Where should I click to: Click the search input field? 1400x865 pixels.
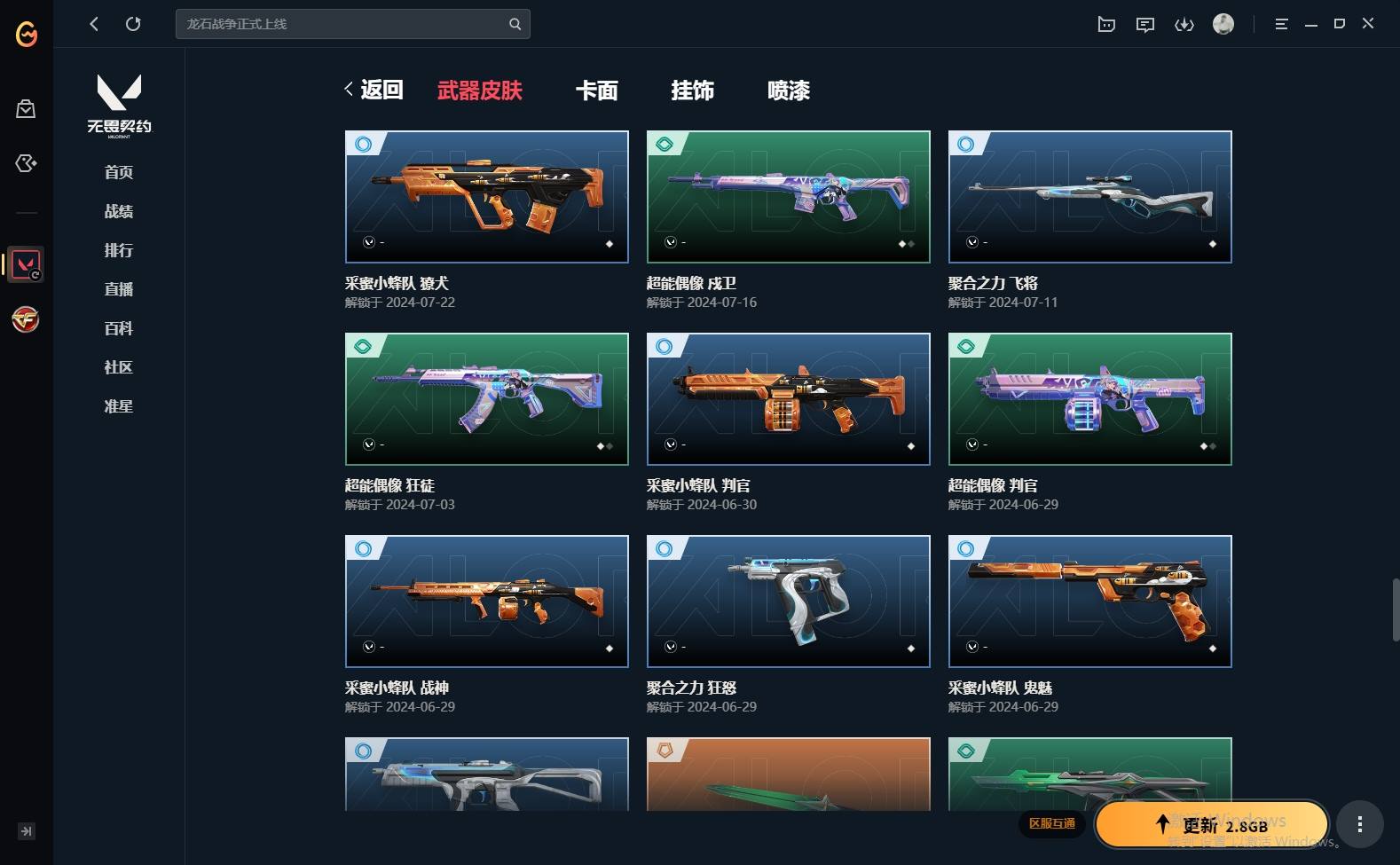tap(342, 24)
